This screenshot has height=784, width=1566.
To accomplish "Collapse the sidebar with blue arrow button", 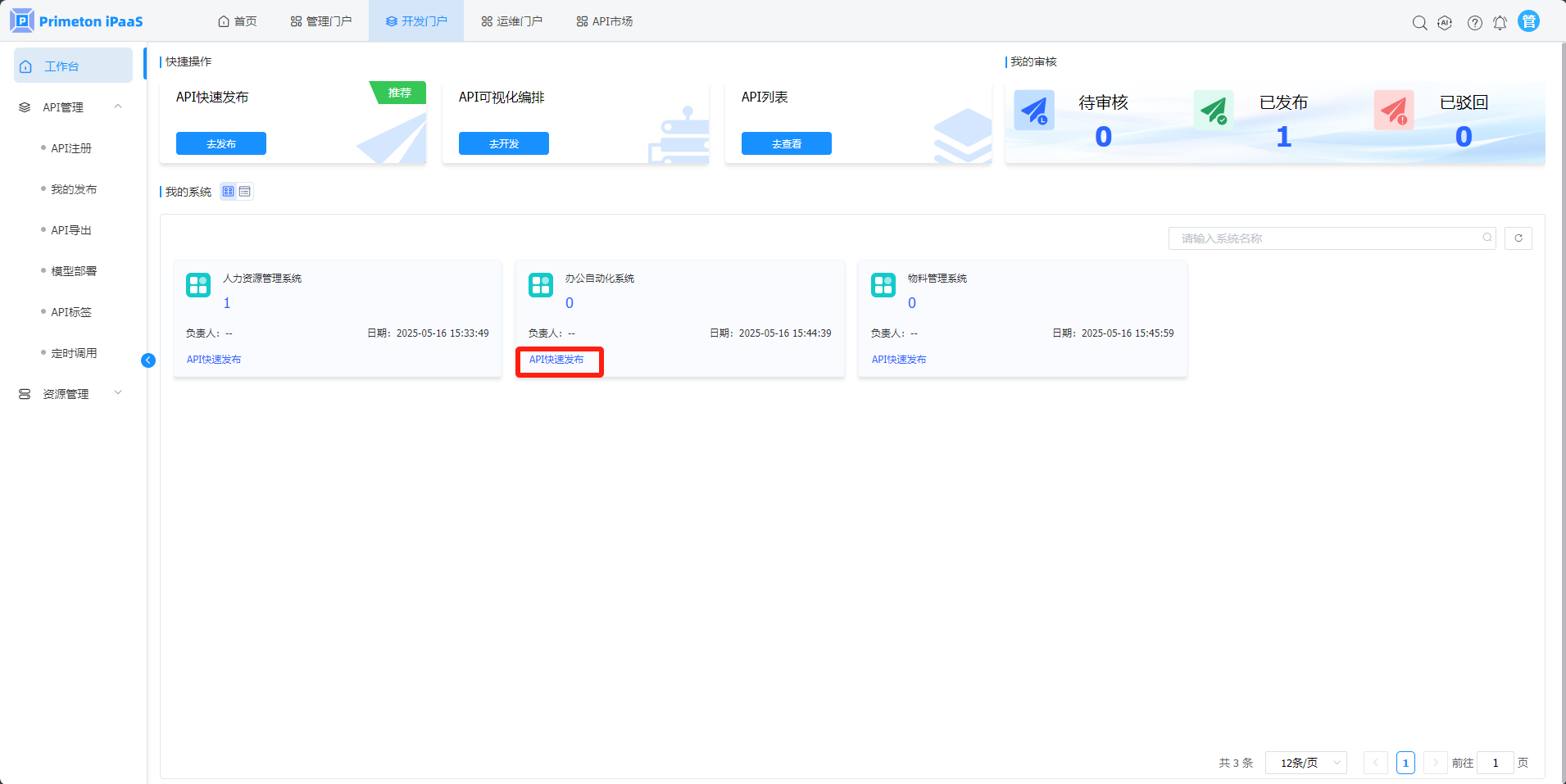I will pos(148,360).
